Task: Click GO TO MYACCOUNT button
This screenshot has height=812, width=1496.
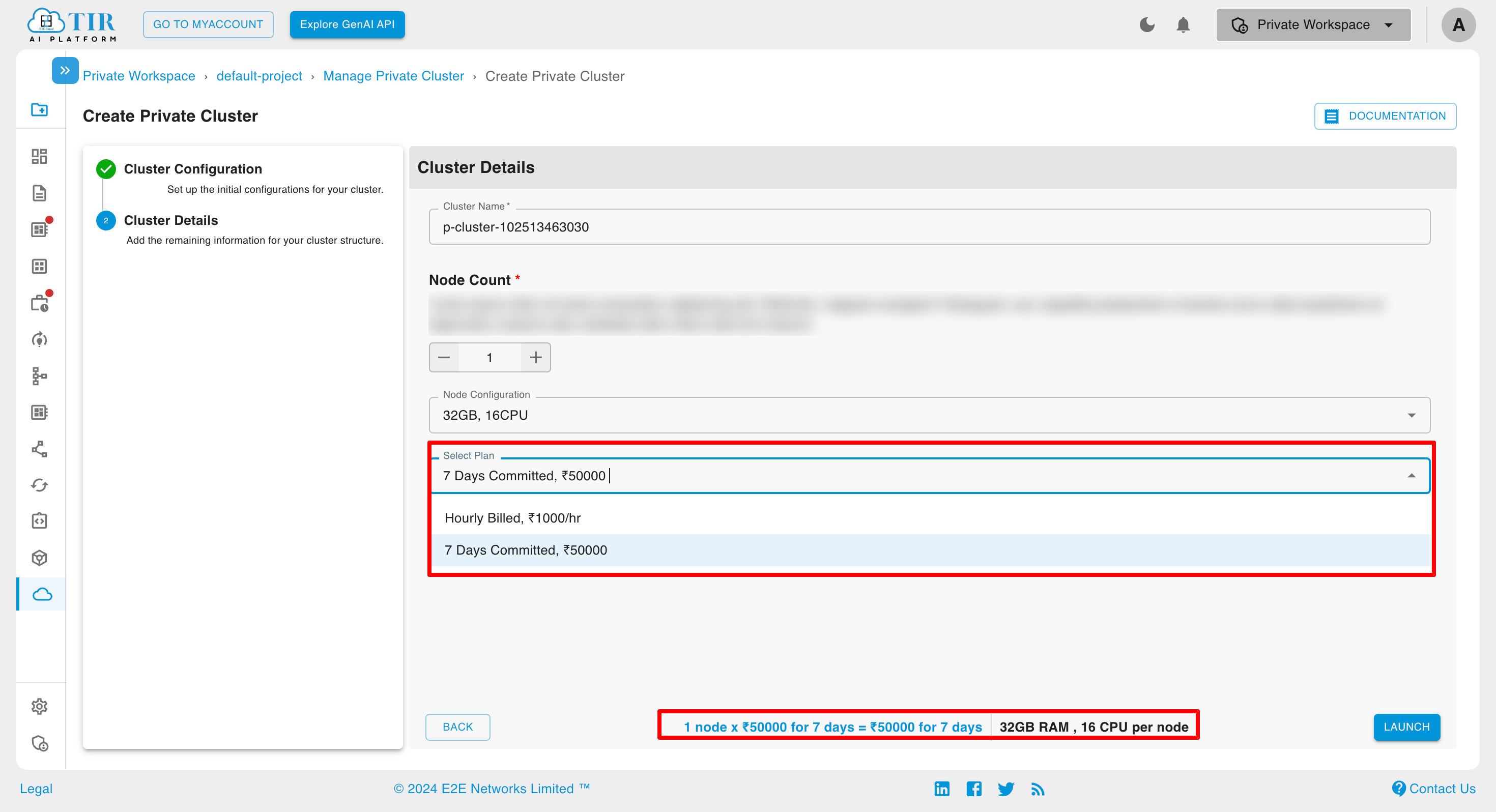Action: [208, 24]
